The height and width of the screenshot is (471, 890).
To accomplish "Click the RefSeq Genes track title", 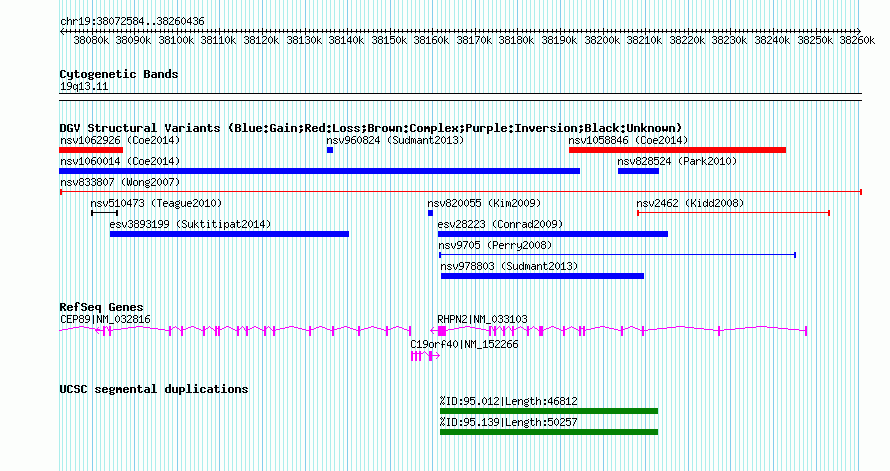I will pos(101,307).
